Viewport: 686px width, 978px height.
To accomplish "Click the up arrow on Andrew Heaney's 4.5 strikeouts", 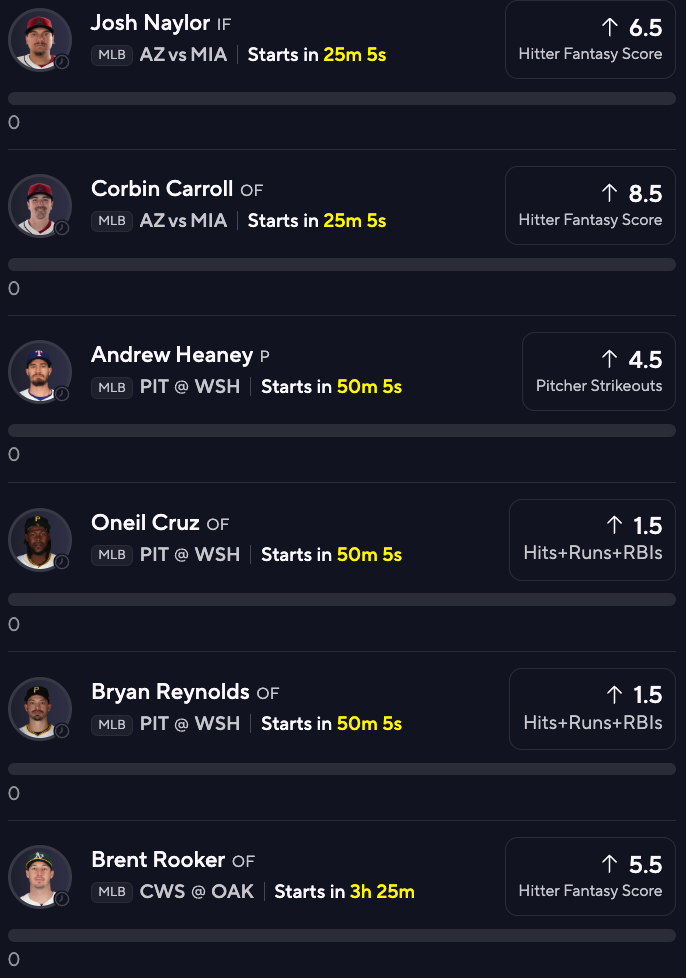I will pyautogui.click(x=610, y=359).
